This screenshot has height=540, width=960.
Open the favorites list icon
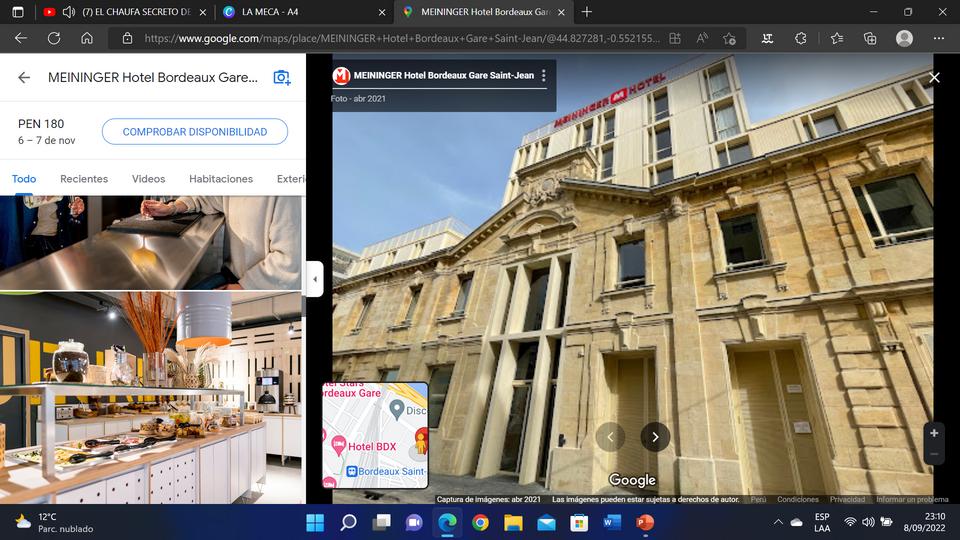tap(837, 39)
